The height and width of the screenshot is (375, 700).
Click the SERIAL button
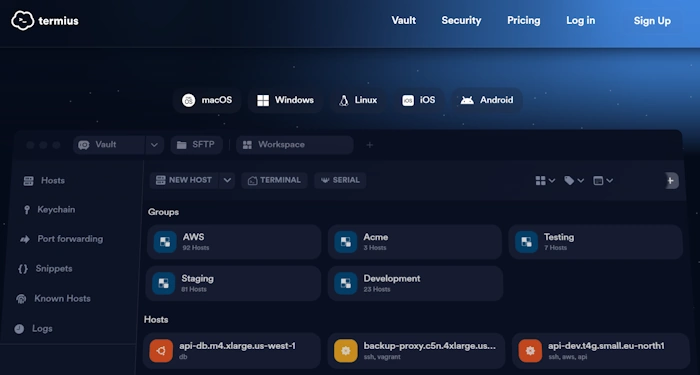(x=340, y=180)
